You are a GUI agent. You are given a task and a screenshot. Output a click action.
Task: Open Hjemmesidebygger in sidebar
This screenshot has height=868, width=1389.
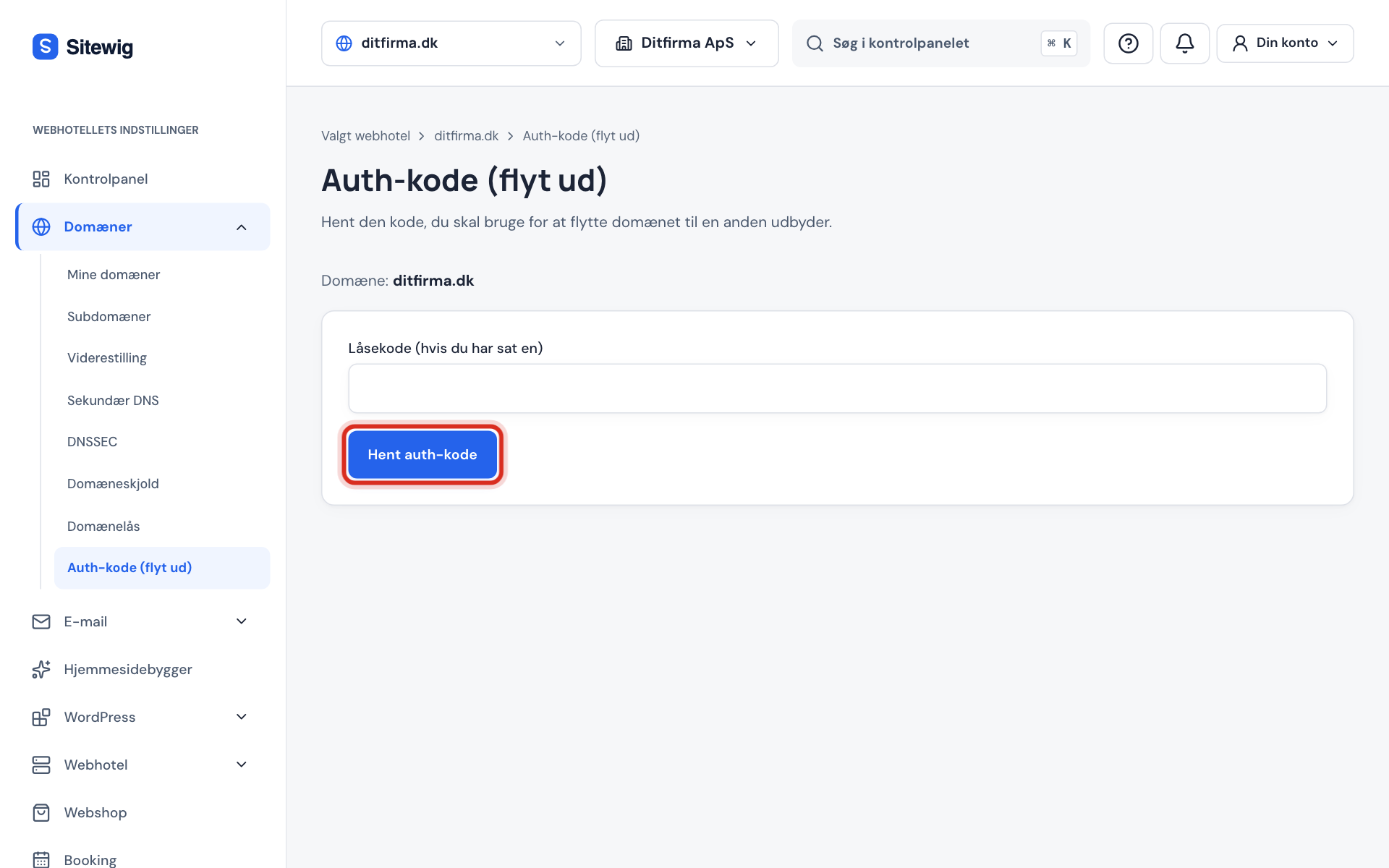pos(143,669)
